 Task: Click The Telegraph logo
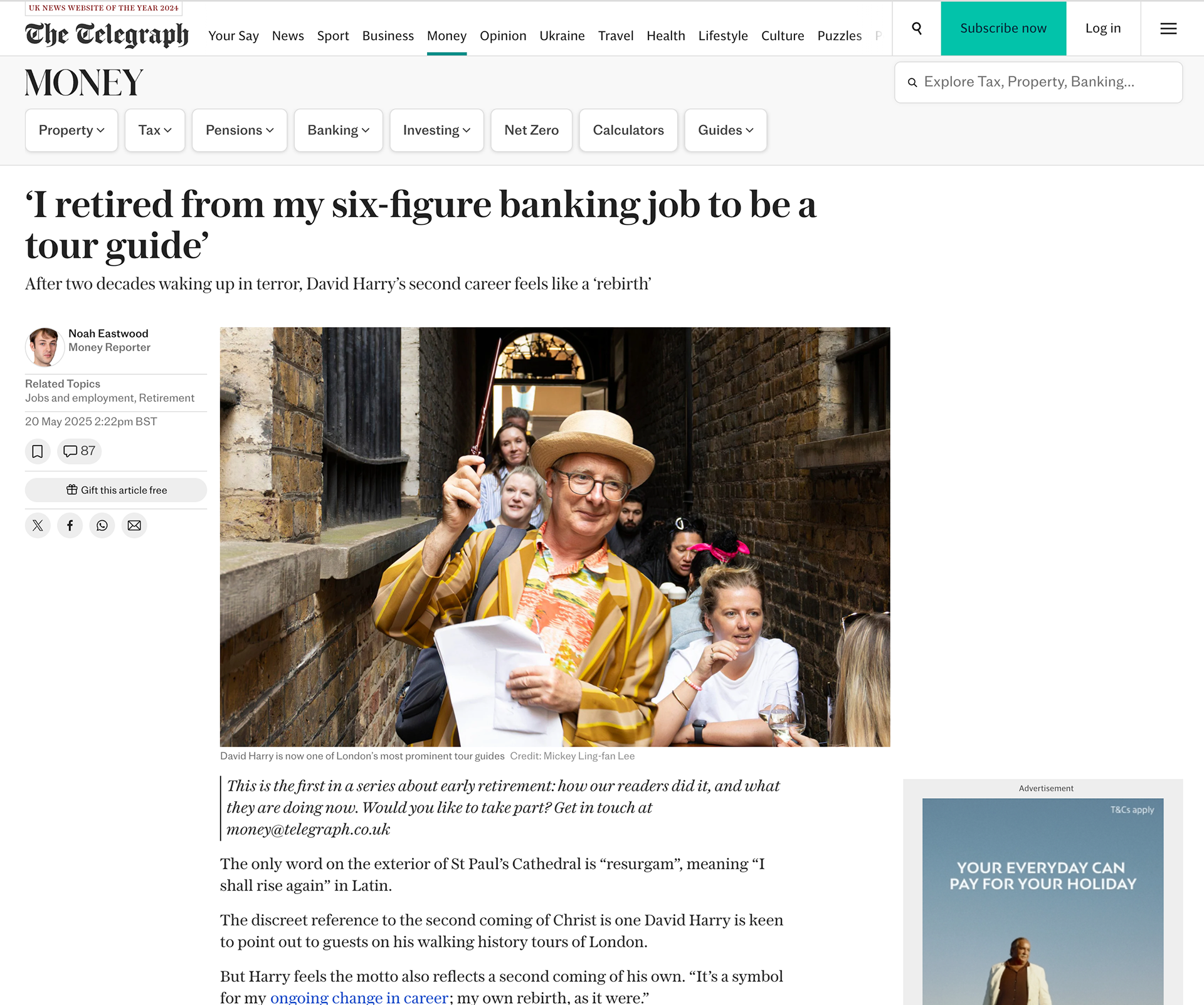pyautogui.click(x=107, y=35)
